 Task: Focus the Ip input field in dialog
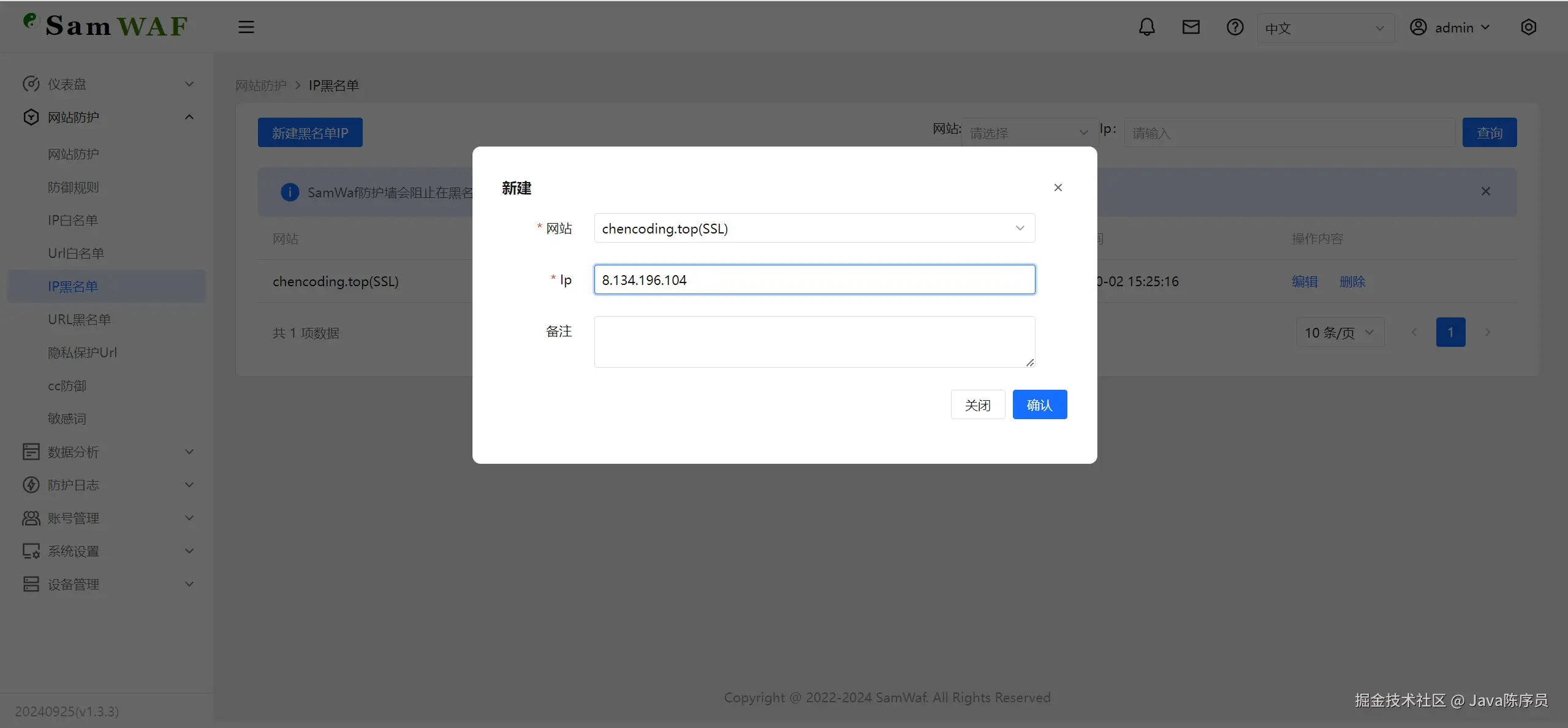[x=814, y=279]
